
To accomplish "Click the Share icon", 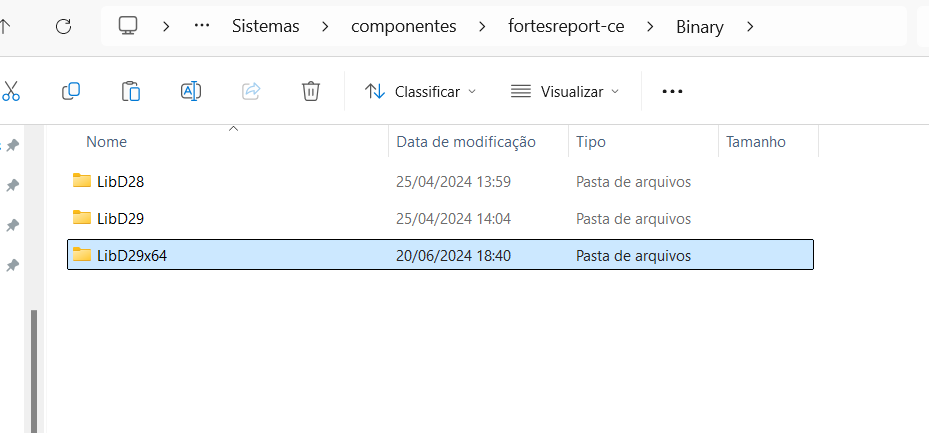I will click(x=251, y=91).
